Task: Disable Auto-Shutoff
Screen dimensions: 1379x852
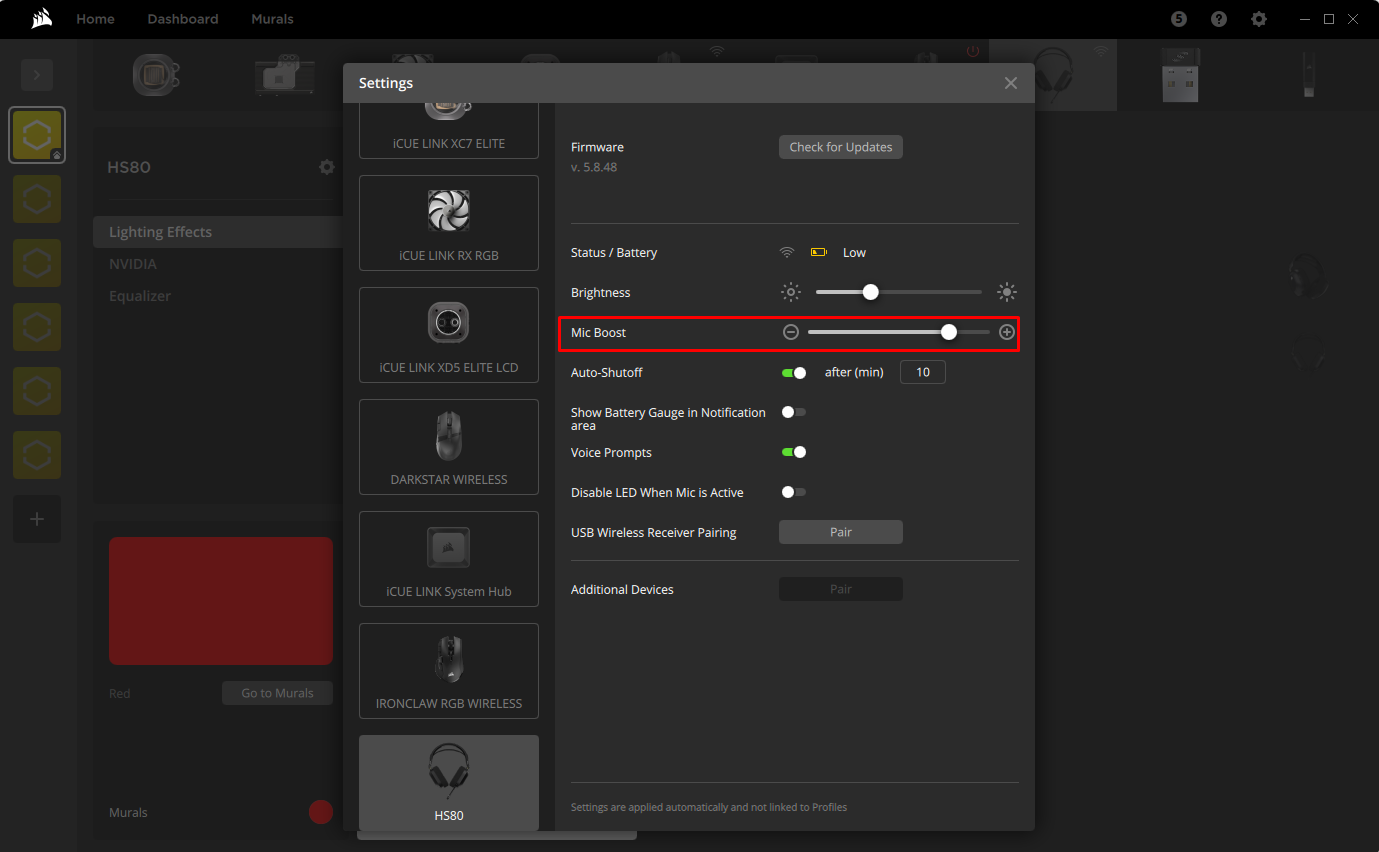Action: [793, 371]
